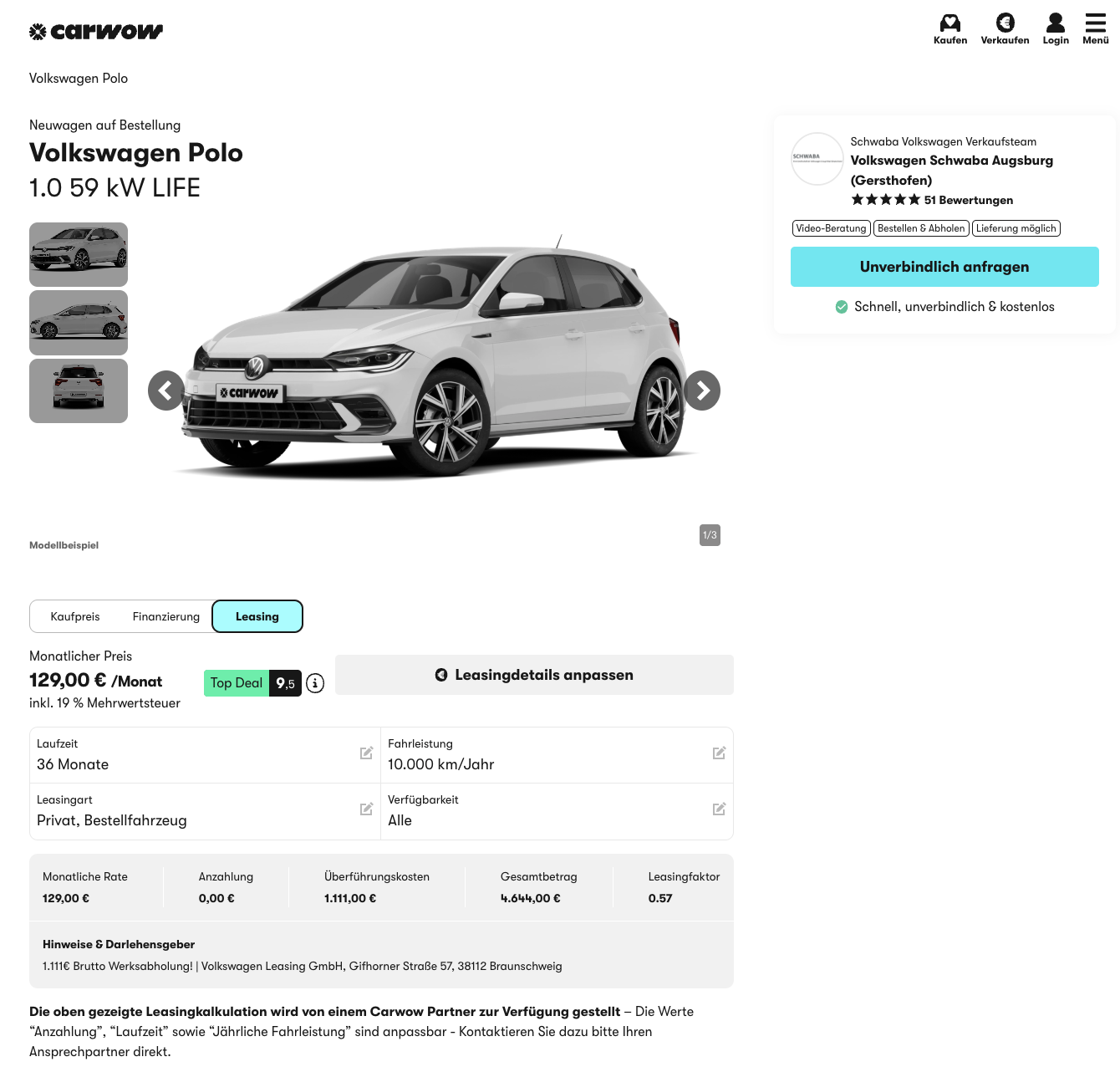Click the Login user icon
The image size is (1120, 1067).
tap(1056, 23)
